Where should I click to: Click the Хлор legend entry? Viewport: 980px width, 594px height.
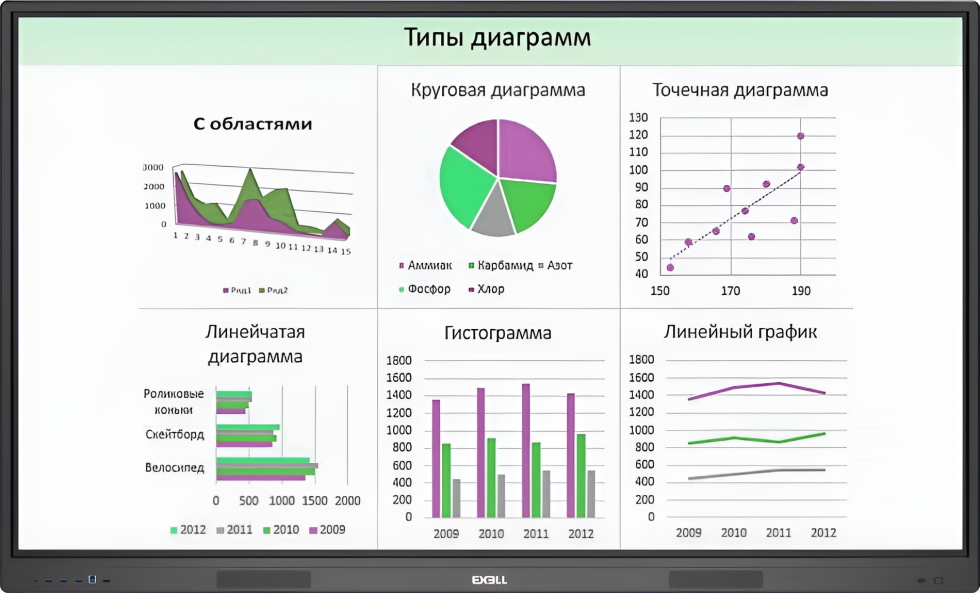[491, 289]
